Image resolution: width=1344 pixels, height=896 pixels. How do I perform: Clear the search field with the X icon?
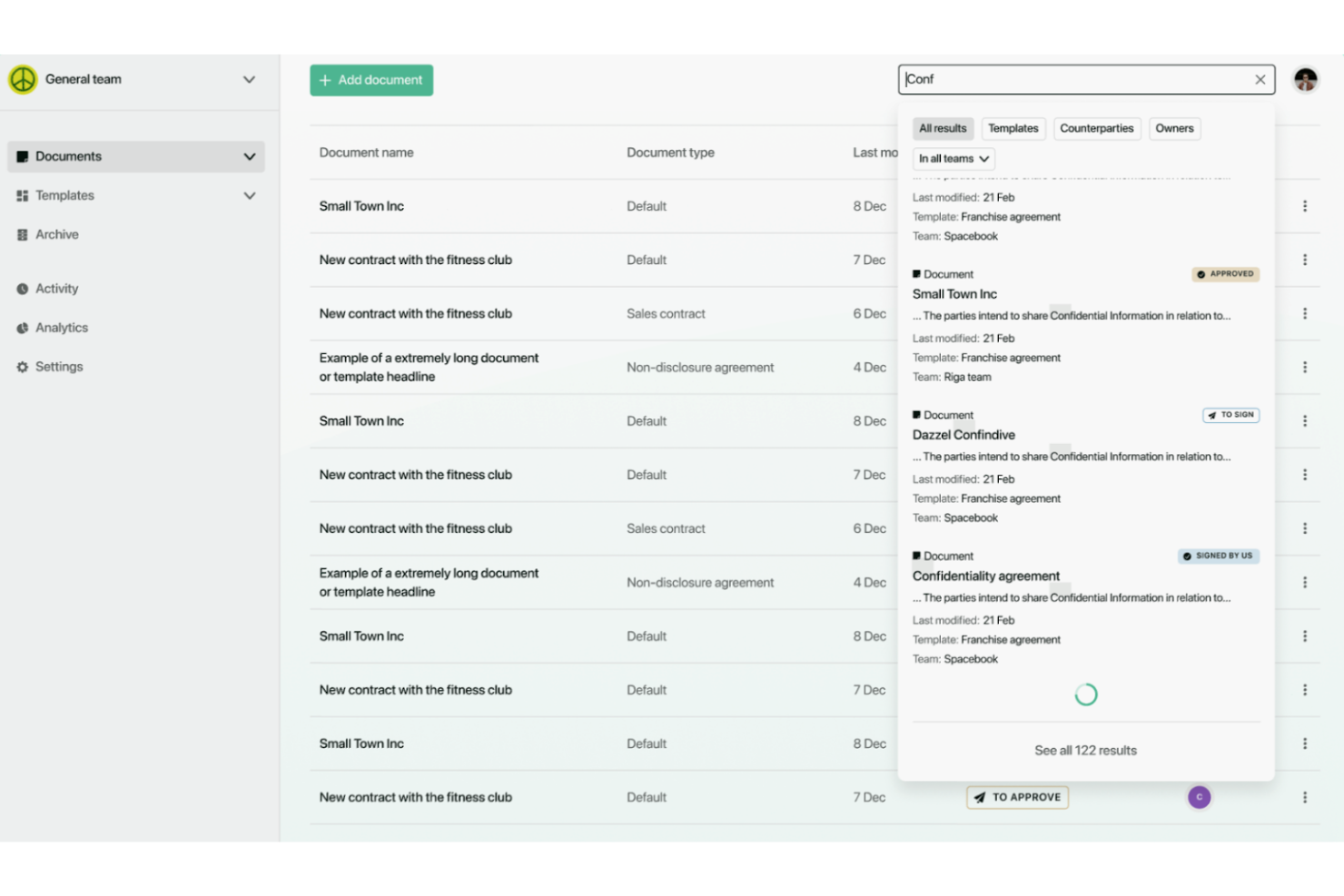pos(1260,80)
